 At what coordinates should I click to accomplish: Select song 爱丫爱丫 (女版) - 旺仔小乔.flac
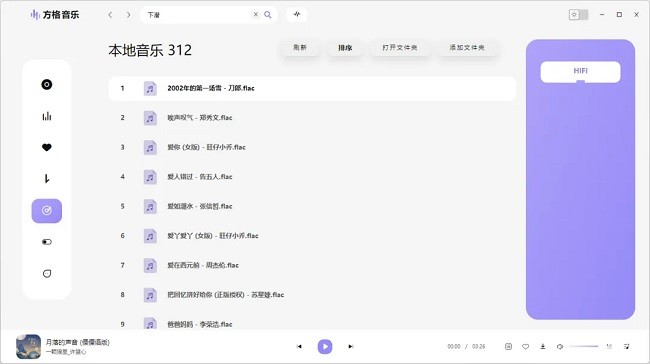tap(312, 236)
